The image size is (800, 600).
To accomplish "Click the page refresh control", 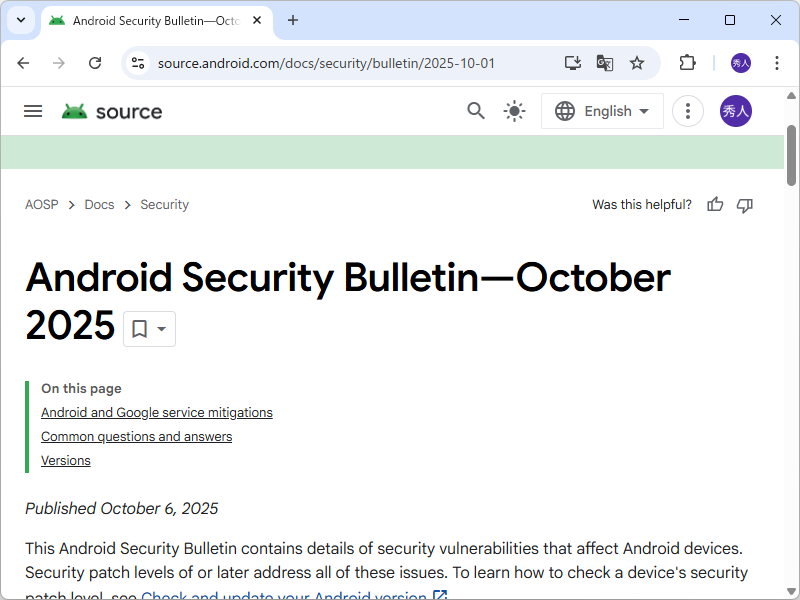I will click(x=95, y=62).
